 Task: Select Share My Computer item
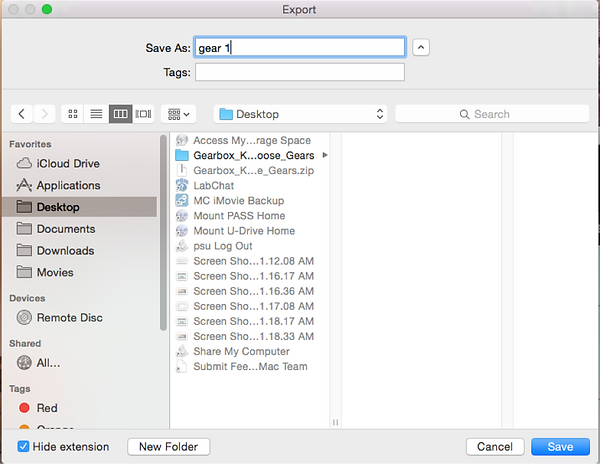(x=249, y=352)
